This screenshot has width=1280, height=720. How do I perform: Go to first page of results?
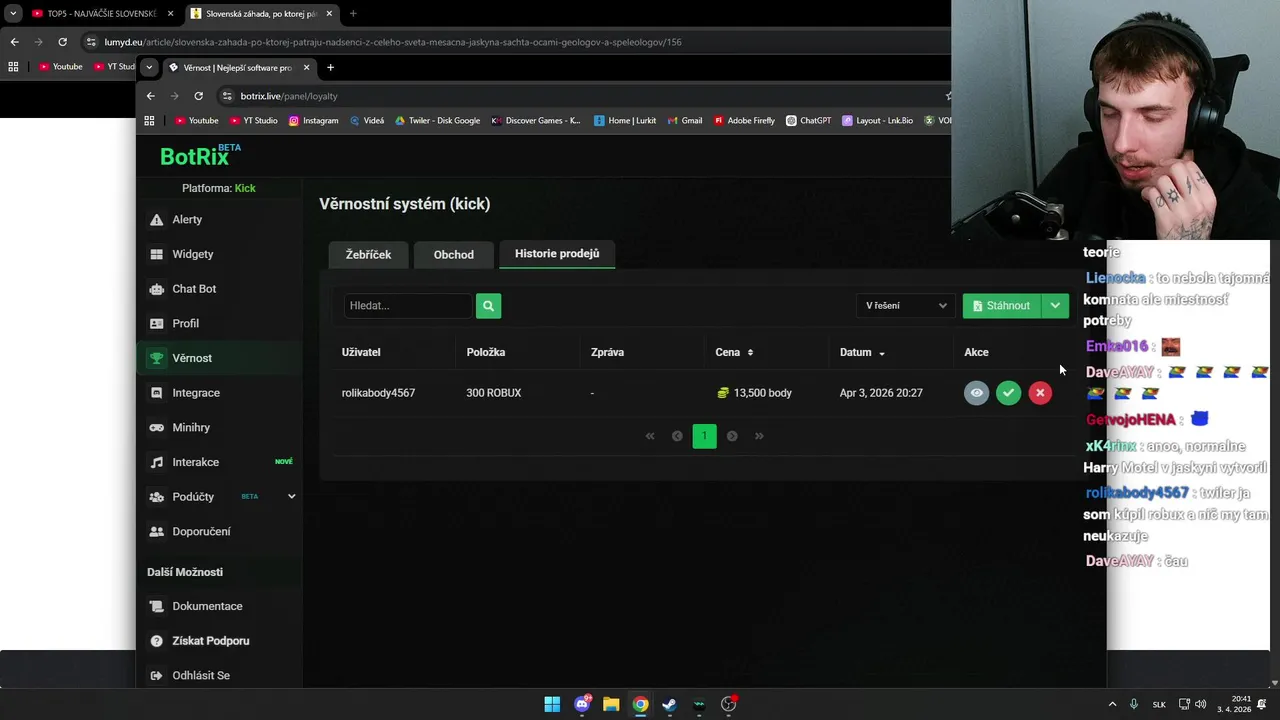pyautogui.click(x=650, y=436)
